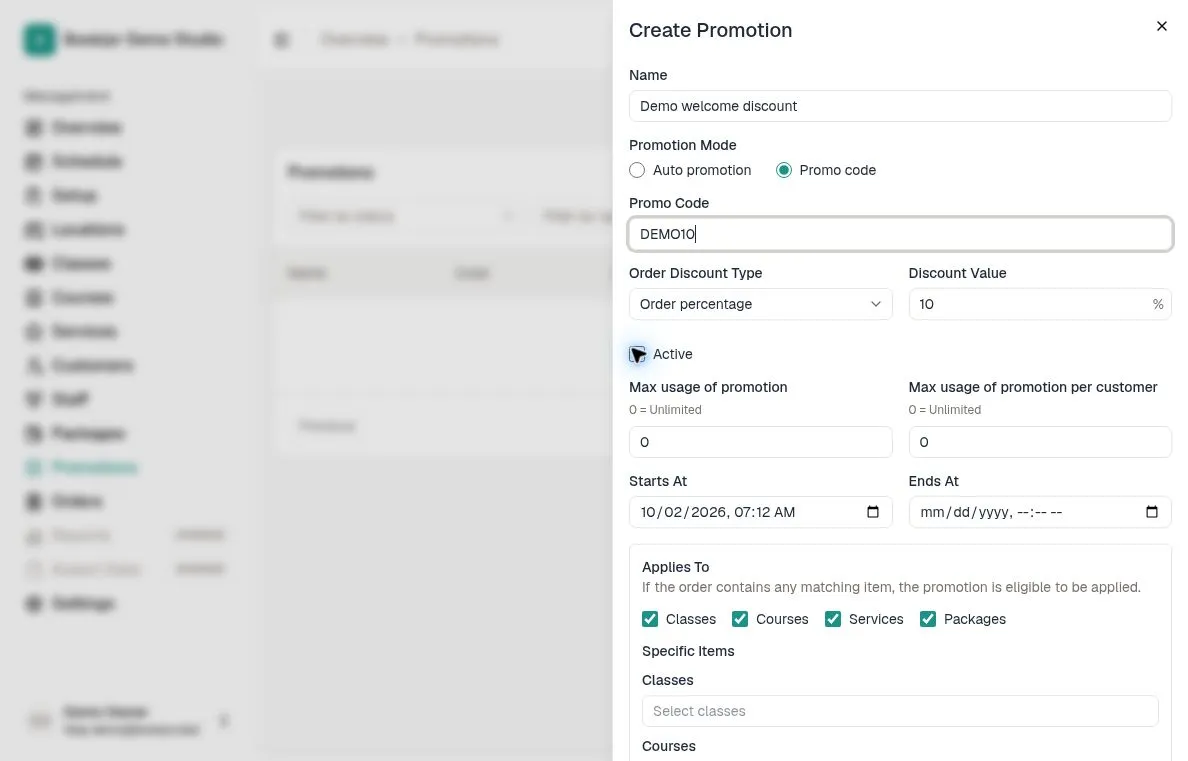Click 0 = Unlimited hint under Max usage of promotion
The width and height of the screenshot is (1188, 761).
click(664, 409)
